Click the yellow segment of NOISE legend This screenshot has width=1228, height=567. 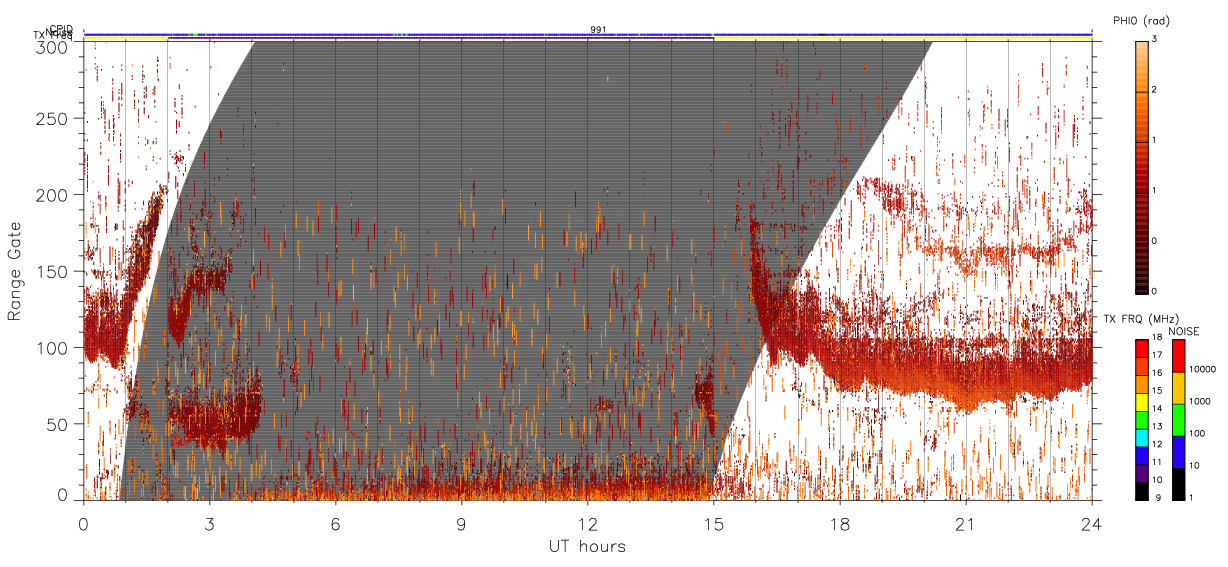click(1179, 388)
